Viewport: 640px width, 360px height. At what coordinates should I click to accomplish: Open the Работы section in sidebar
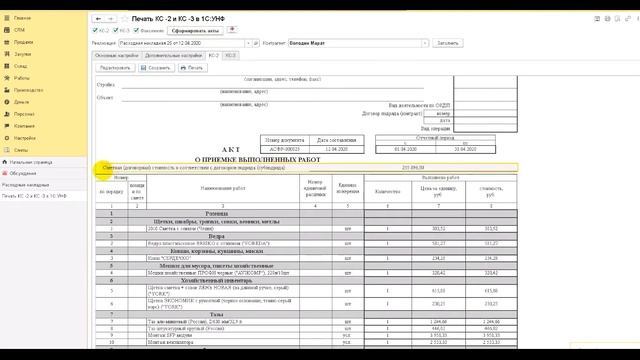pyautogui.click(x=21, y=78)
